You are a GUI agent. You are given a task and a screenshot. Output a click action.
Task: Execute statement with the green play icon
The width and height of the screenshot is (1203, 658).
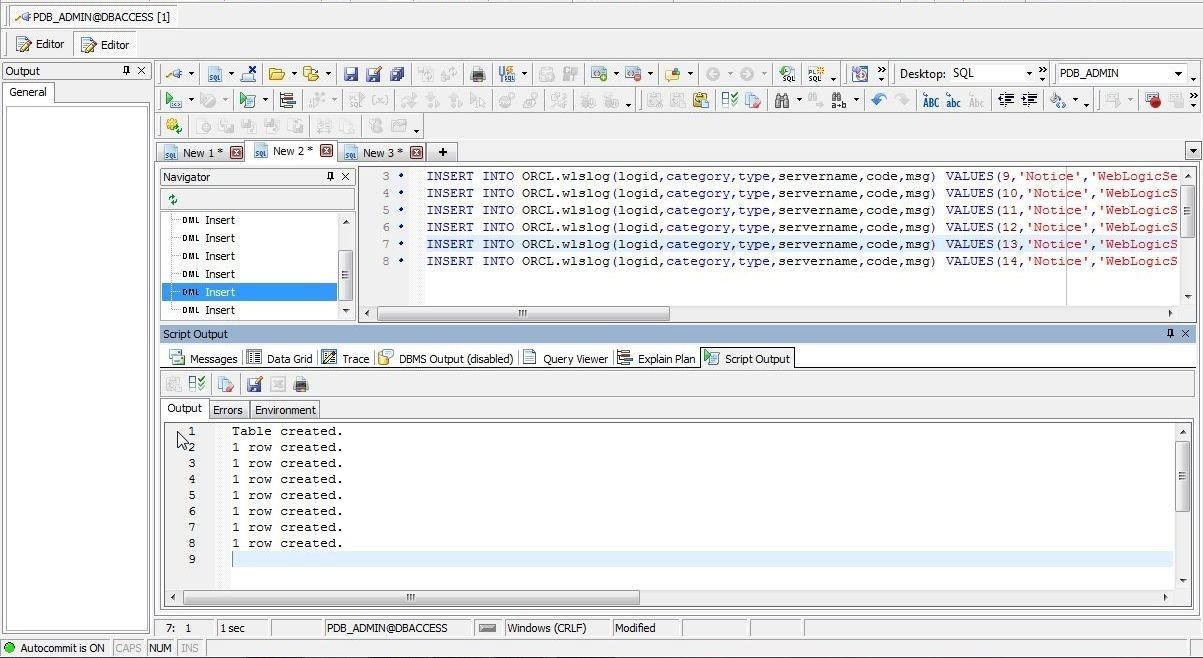click(x=174, y=100)
